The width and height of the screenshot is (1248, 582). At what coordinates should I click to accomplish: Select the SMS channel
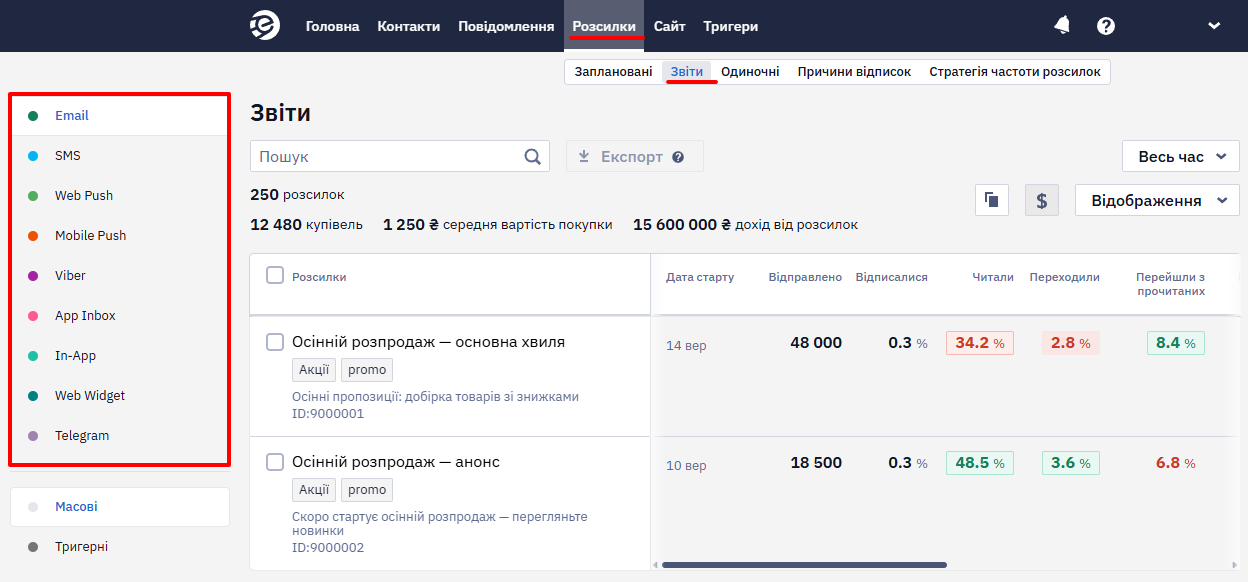point(120,156)
